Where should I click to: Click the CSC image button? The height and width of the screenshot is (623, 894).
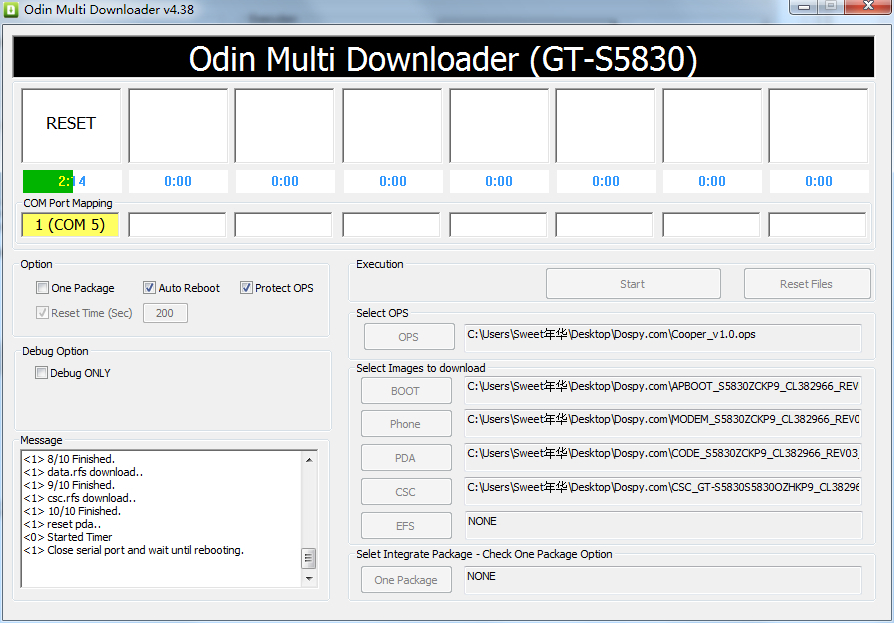[x=406, y=492]
